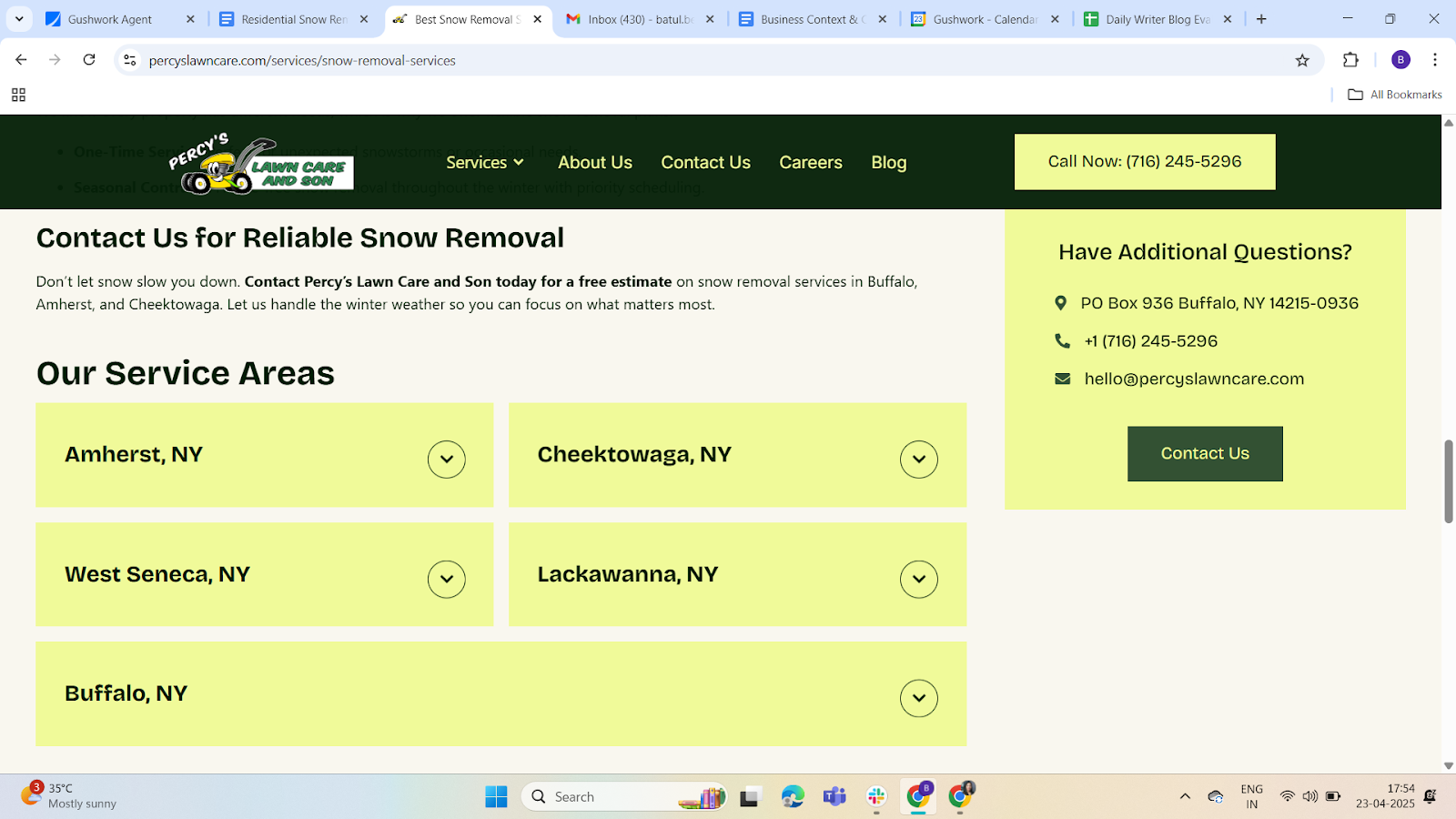This screenshot has width=1456, height=819.
Task: Open Contact Us in the navigation bar
Action: (x=705, y=162)
